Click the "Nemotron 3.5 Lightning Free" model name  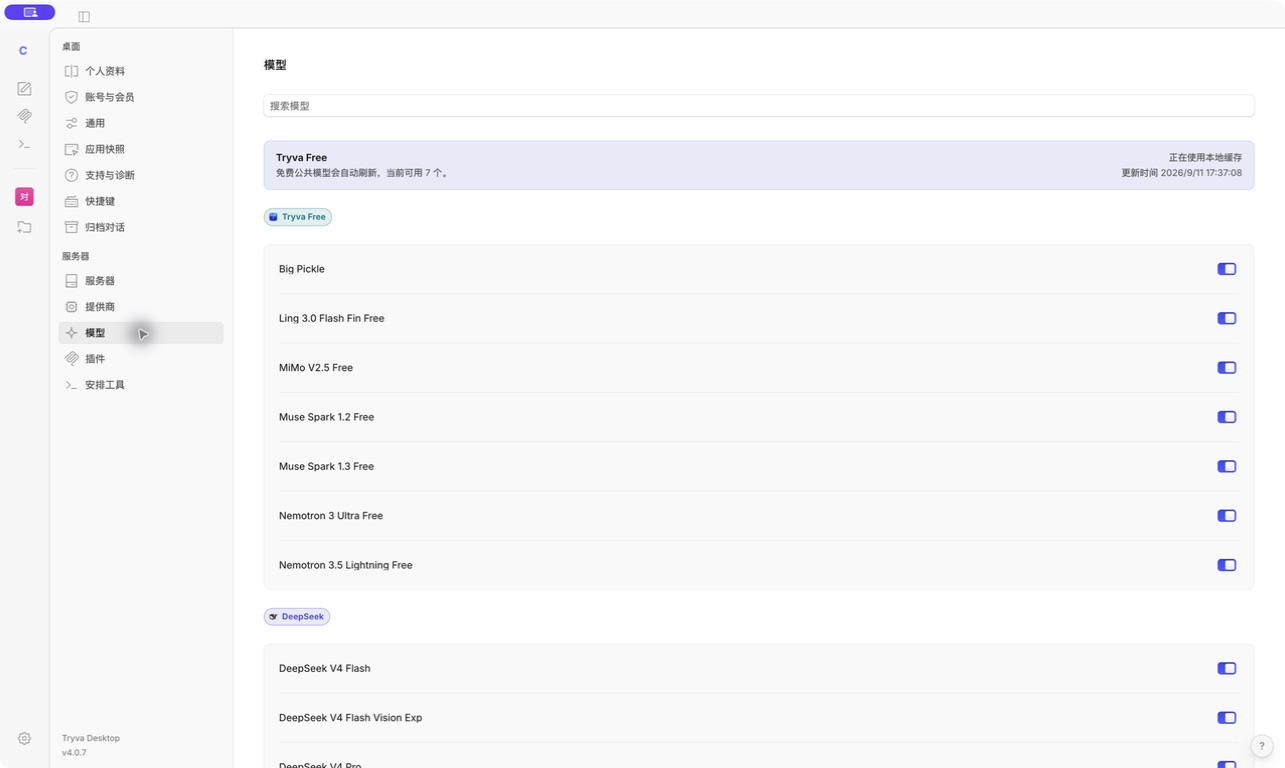pos(346,565)
